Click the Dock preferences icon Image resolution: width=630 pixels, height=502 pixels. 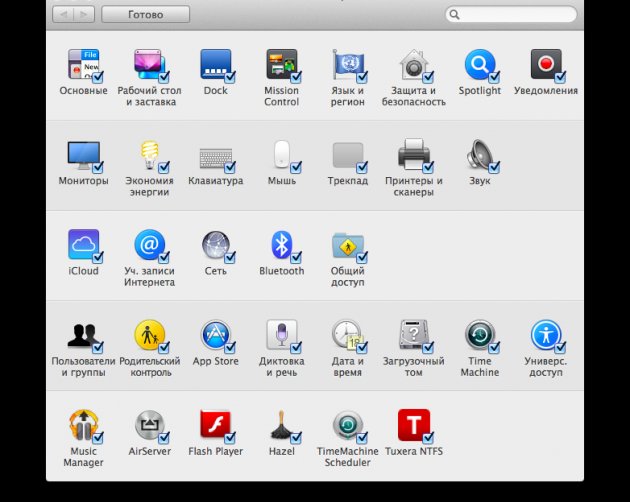tap(216, 64)
